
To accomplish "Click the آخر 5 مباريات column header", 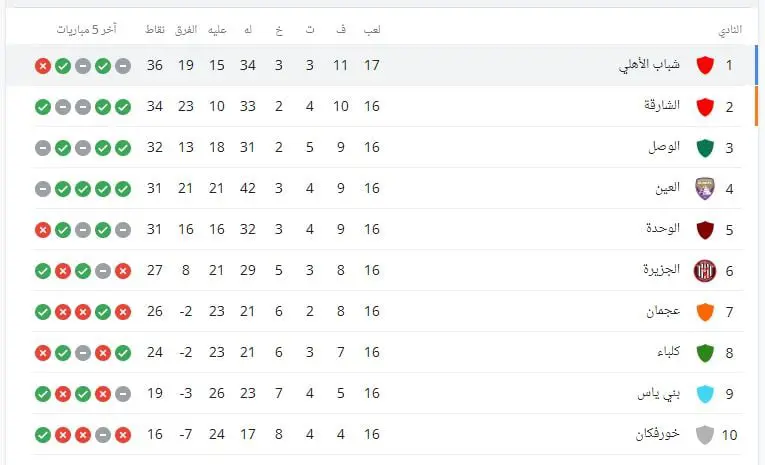I will [86, 30].
